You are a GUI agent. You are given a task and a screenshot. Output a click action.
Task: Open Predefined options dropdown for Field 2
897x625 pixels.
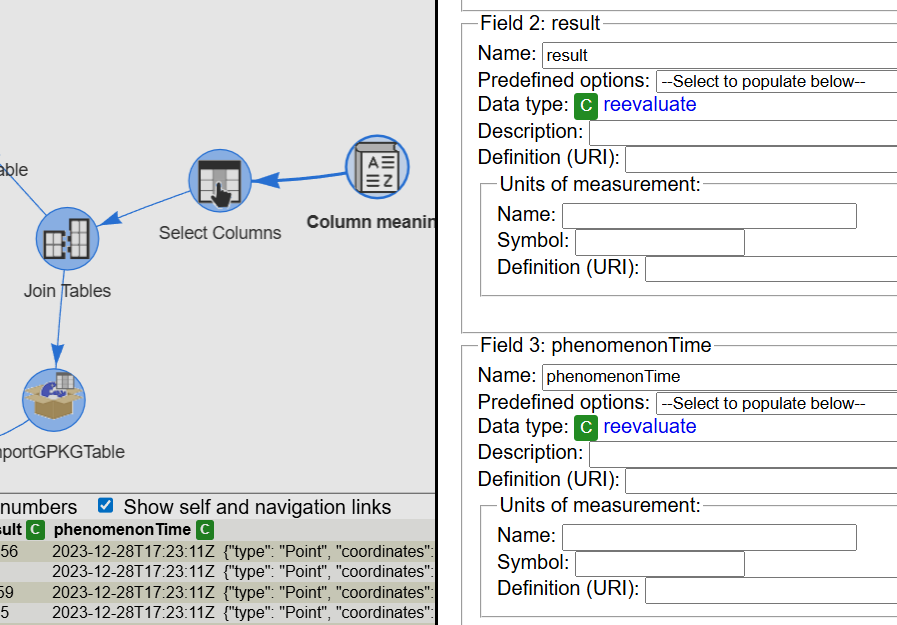[776, 81]
